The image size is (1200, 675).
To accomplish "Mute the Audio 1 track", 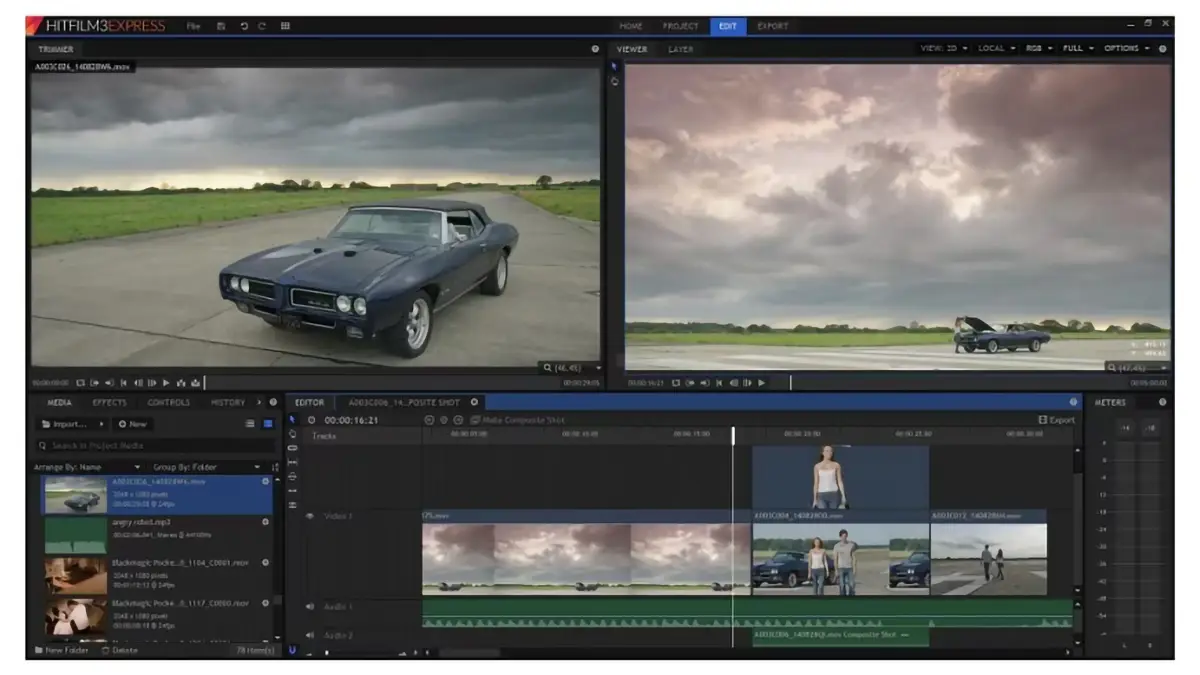I will click(310, 607).
